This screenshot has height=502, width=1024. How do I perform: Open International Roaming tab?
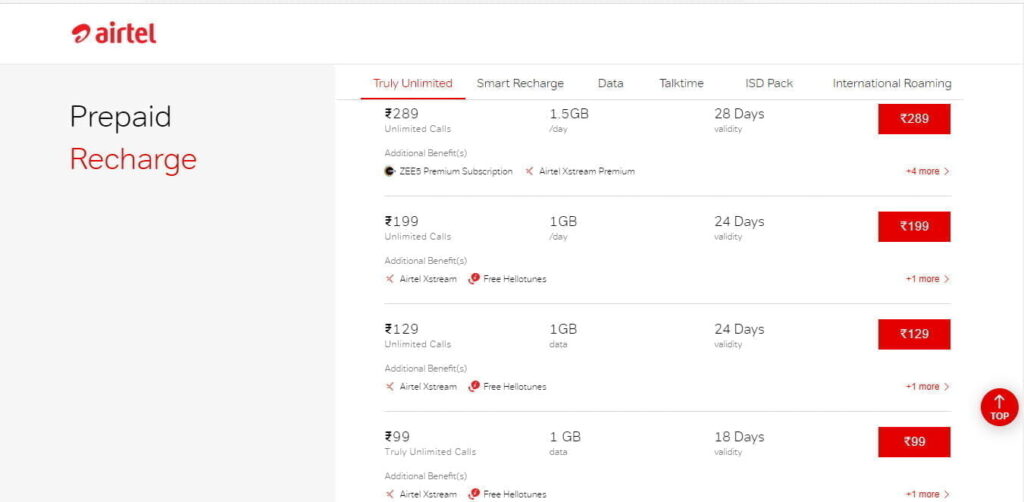click(892, 84)
